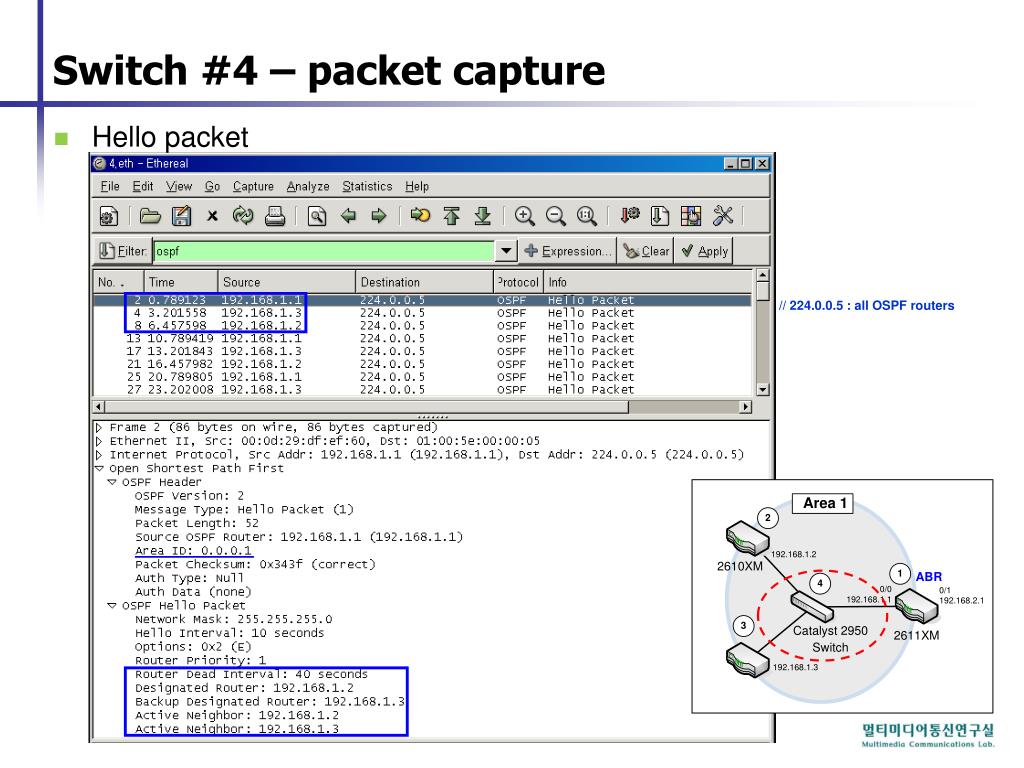
Task: Click the Zoom out magnifier icon
Action: (x=556, y=216)
